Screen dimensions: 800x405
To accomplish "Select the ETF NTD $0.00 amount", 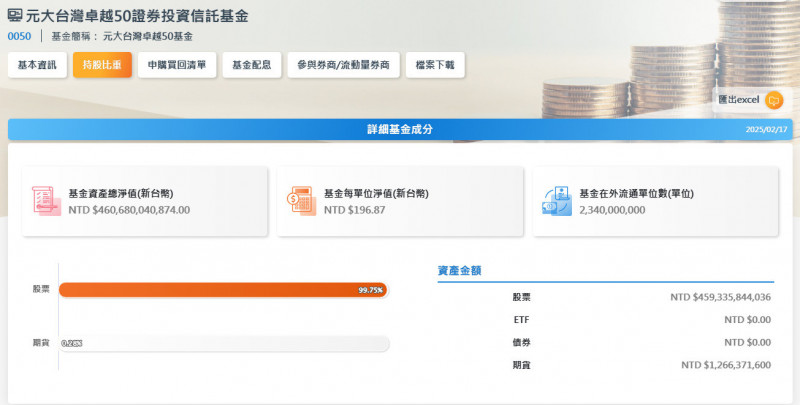I will 747,320.
